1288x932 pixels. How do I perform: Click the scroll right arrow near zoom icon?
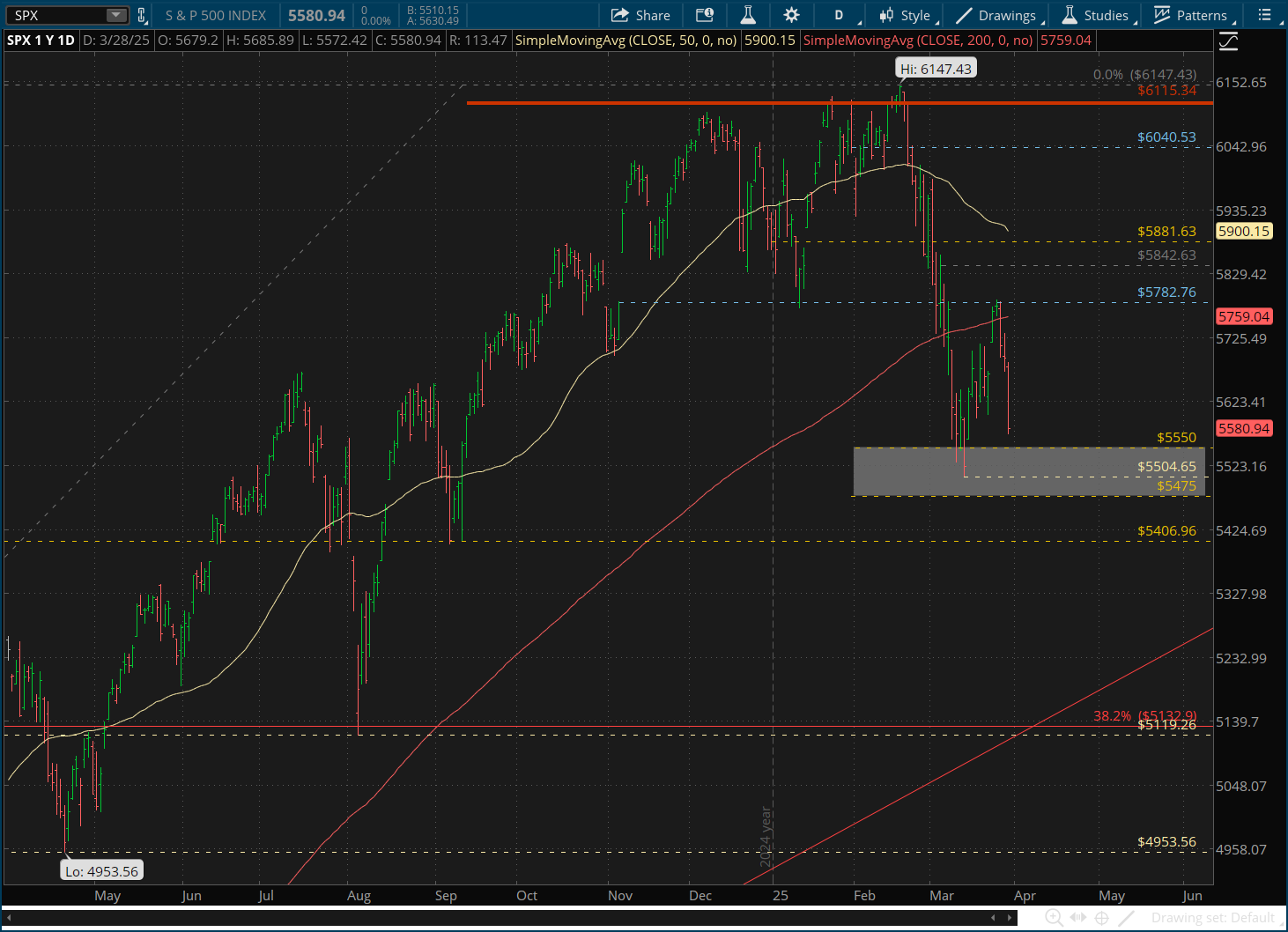coord(1011,918)
